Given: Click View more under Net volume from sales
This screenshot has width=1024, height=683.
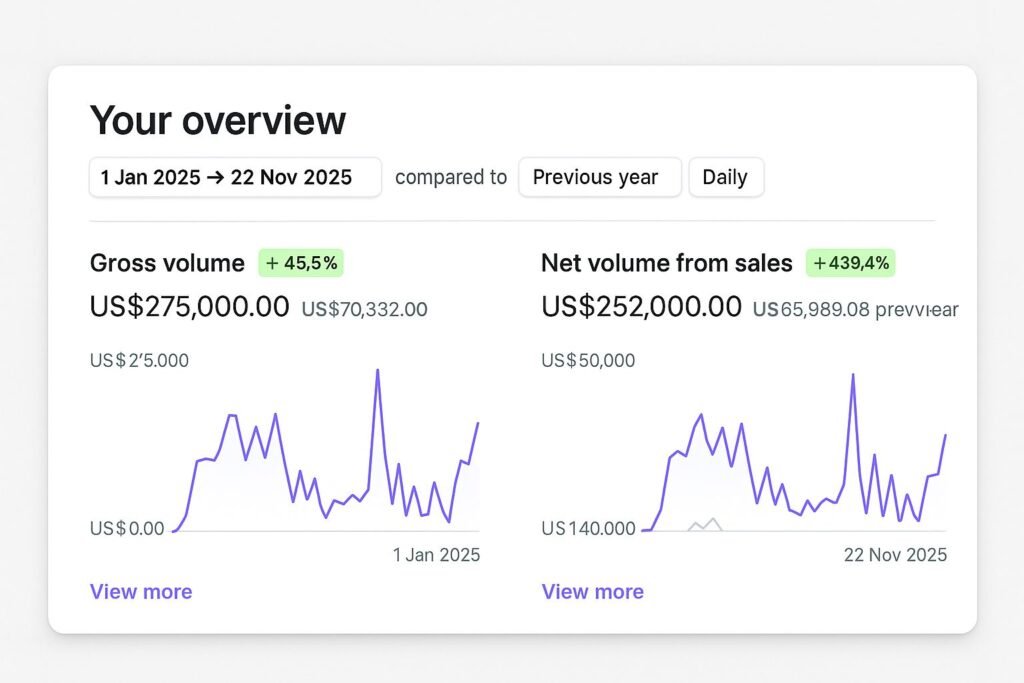Looking at the screenshot, I should tap(592, 591).
